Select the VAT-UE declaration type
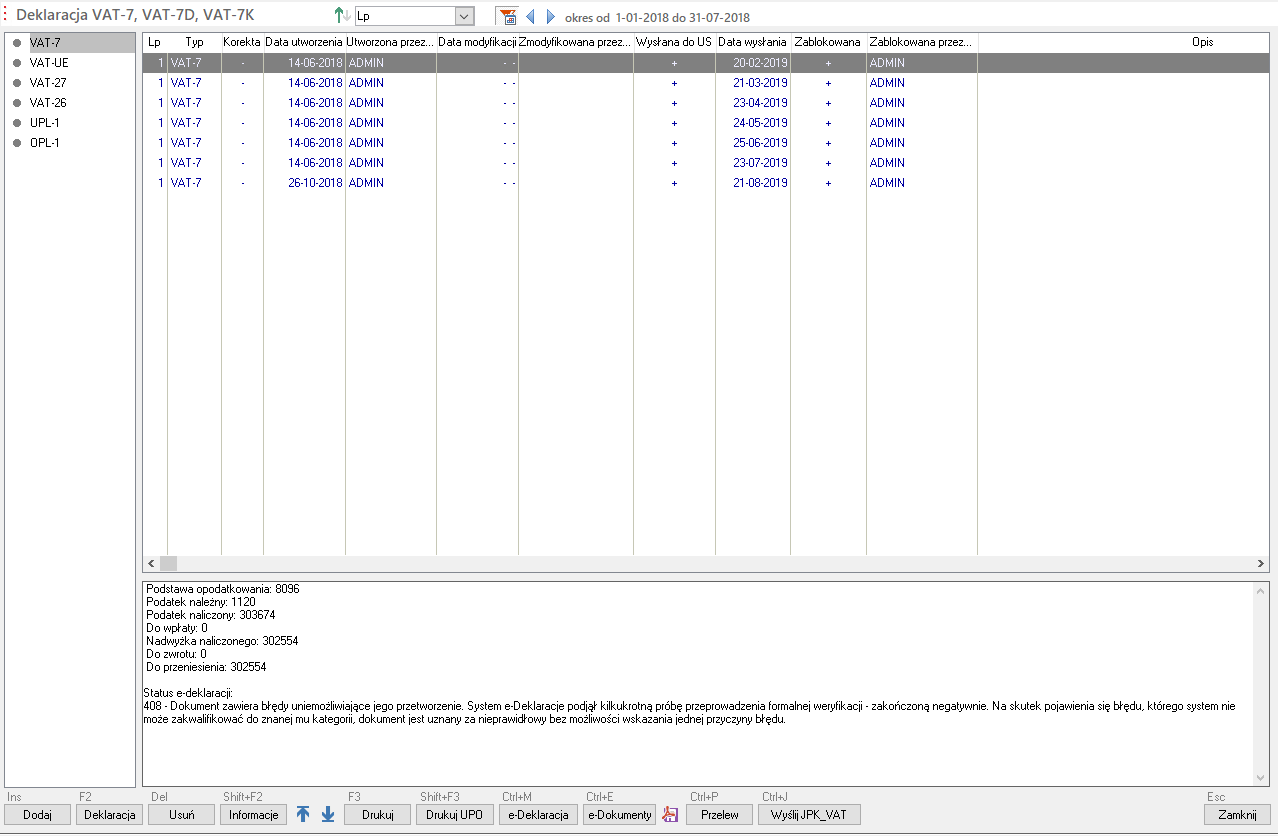1278x836 pixels. tap(49, 63)
